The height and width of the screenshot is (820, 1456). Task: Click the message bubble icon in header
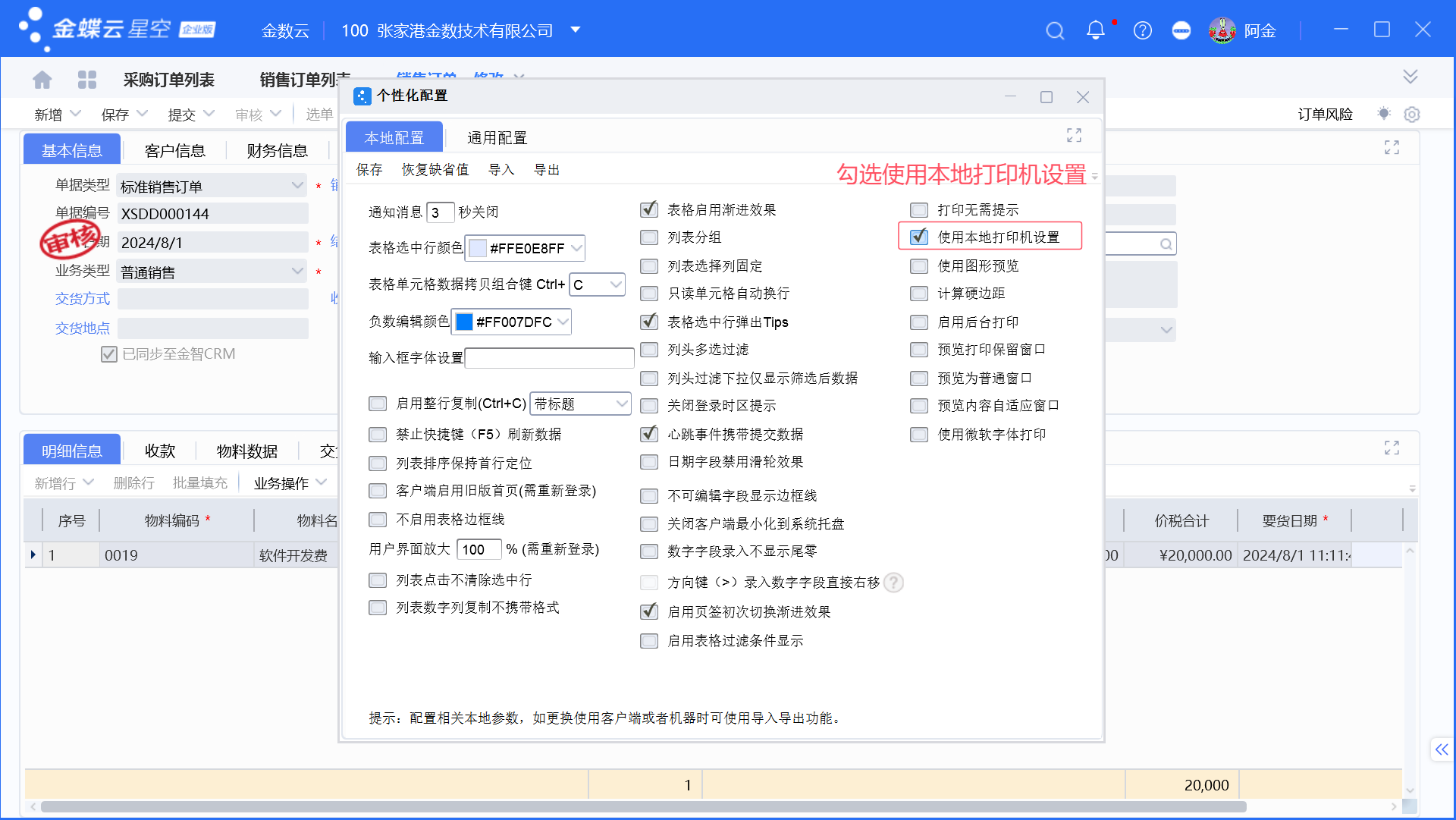(x=1181, y=30)
